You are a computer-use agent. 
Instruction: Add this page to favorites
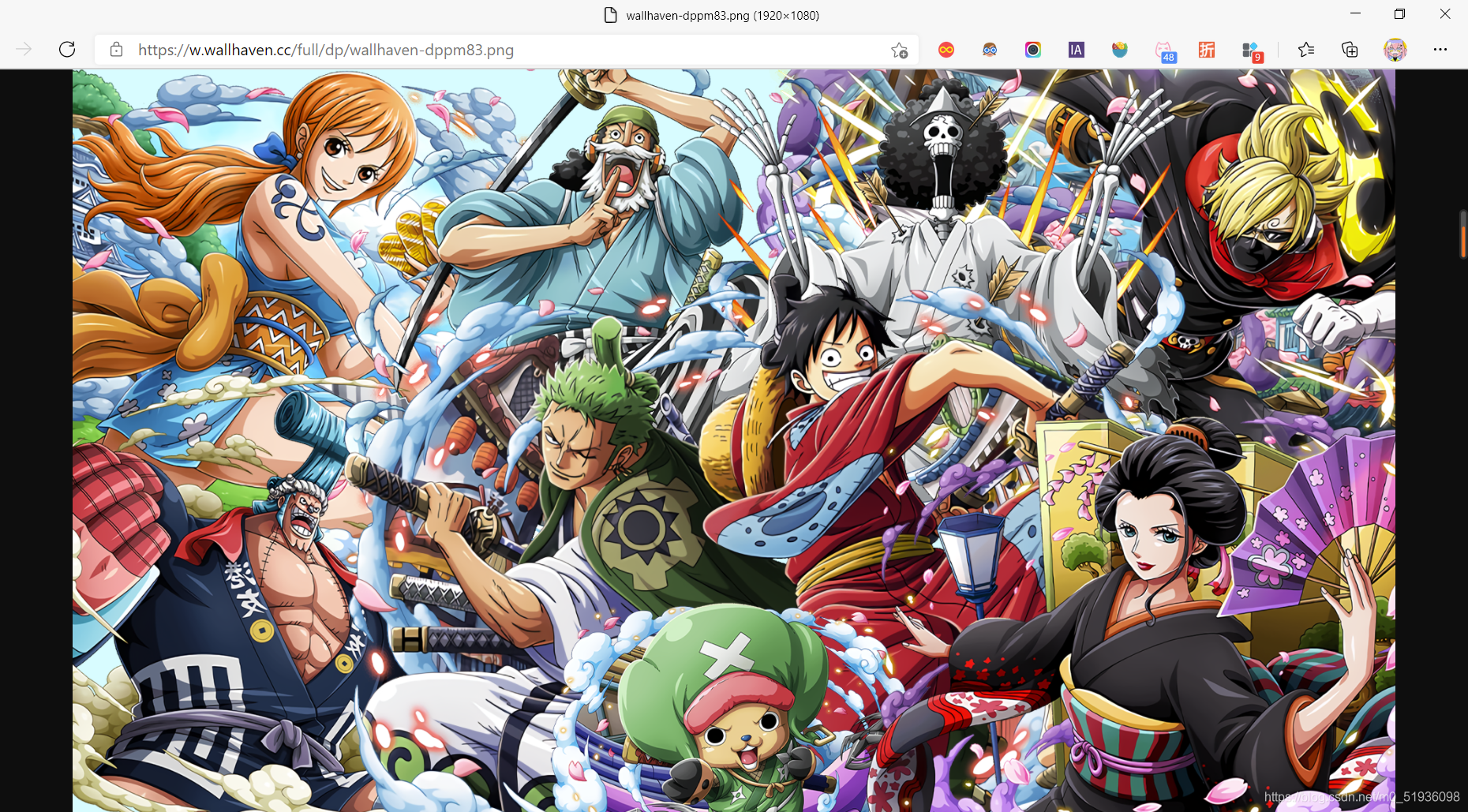tap(899, 51)
